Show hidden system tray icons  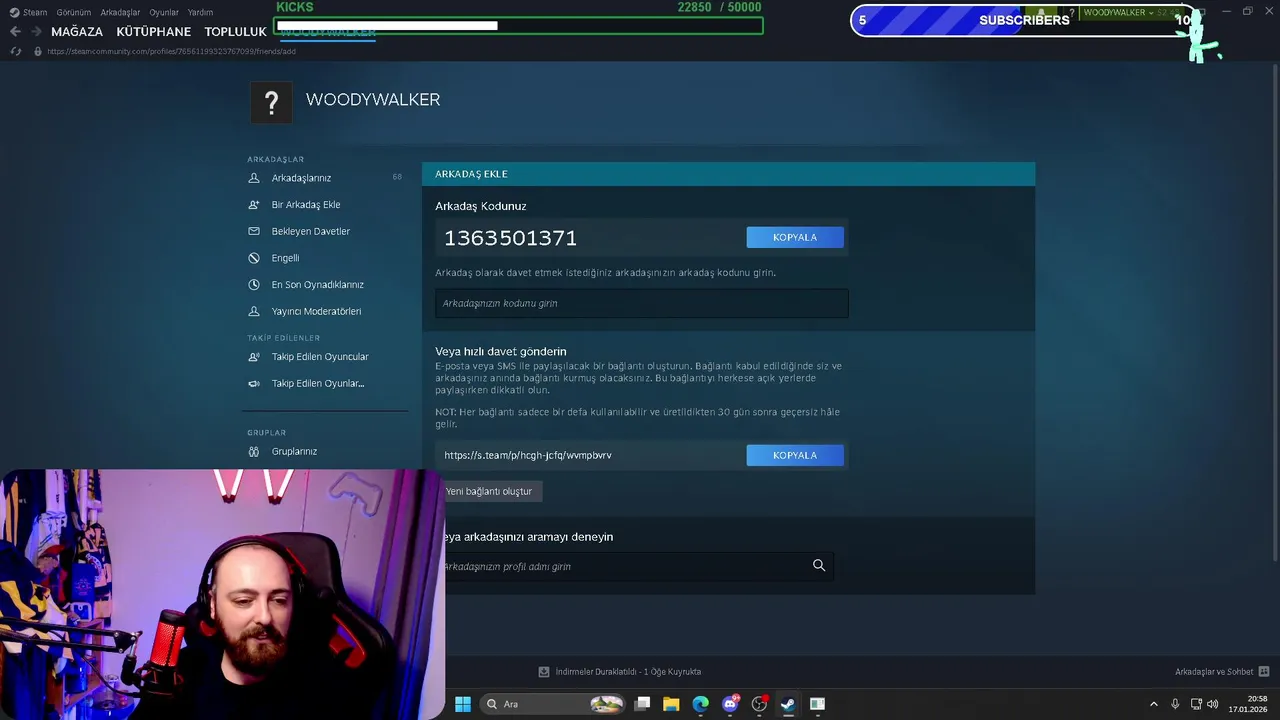[1153, 704]
